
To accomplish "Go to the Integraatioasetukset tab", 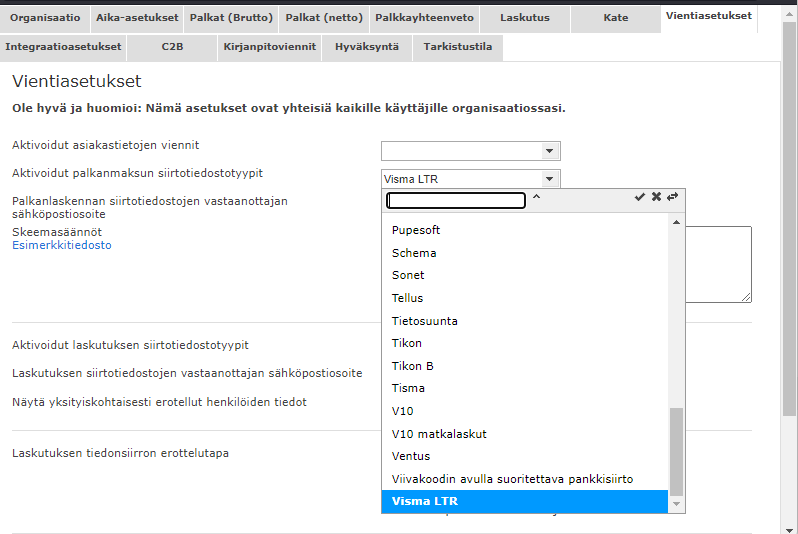I will [63, 47].
